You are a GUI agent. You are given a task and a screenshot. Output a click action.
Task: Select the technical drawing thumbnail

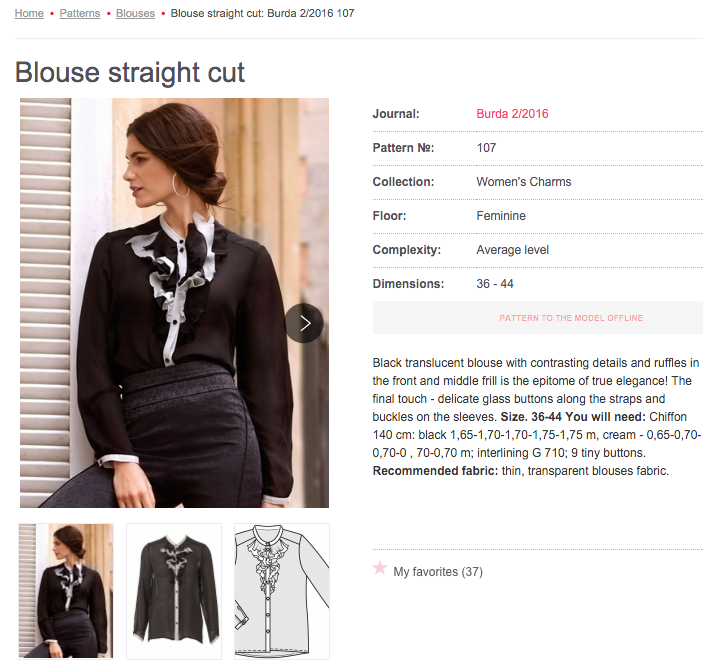click(x=282, y=591)
